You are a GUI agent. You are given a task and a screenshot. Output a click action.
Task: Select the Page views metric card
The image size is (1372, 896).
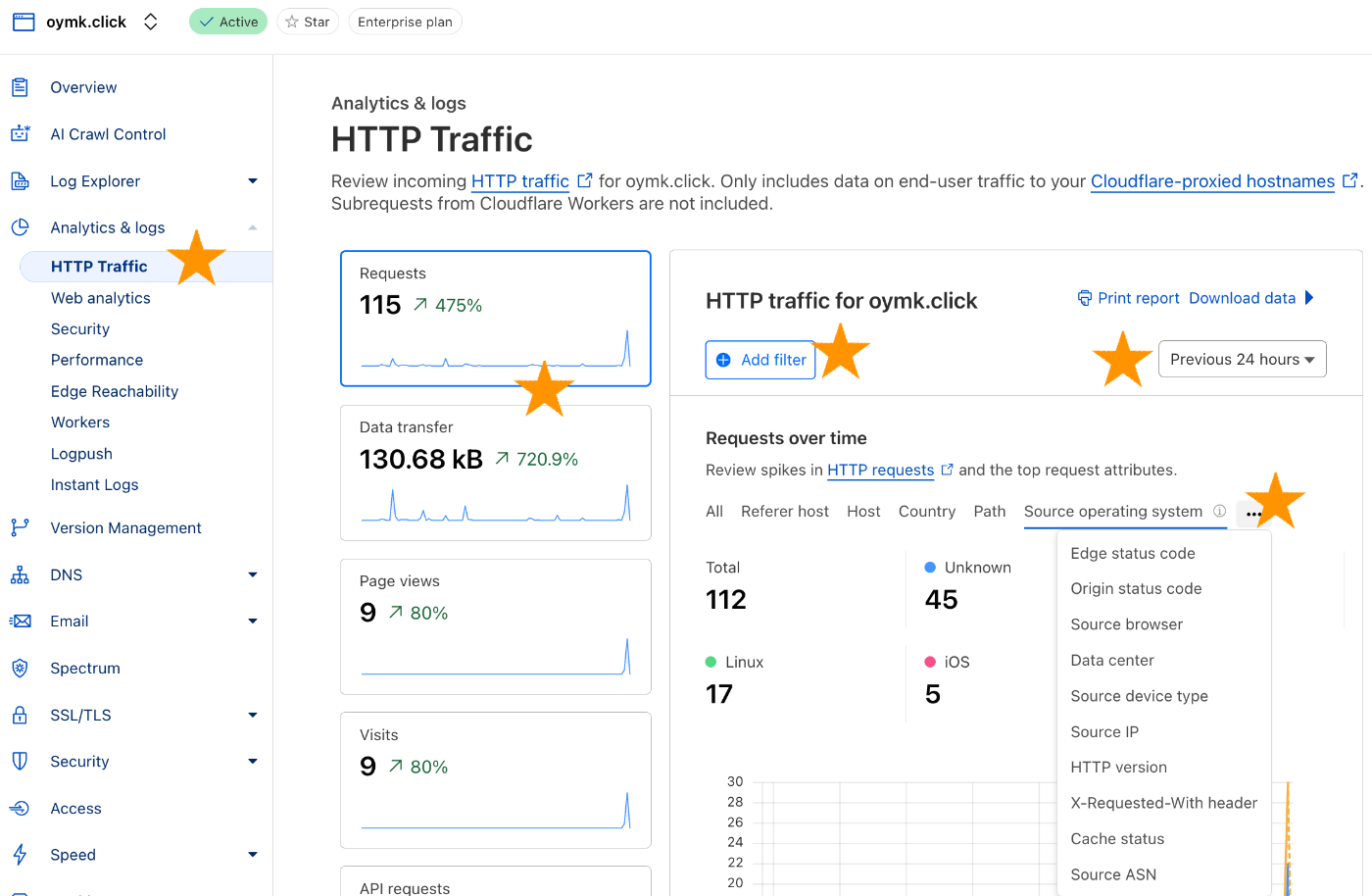pyautogui.click(x=496, y=626)
